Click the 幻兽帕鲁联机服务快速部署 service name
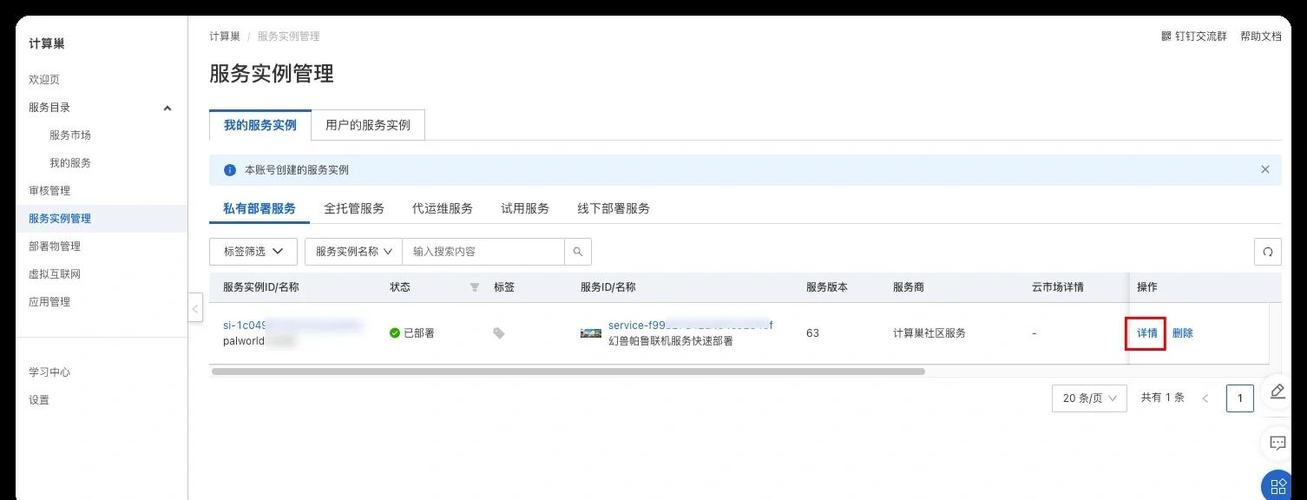Screen dimensions: 1307x500 point(670,341)
